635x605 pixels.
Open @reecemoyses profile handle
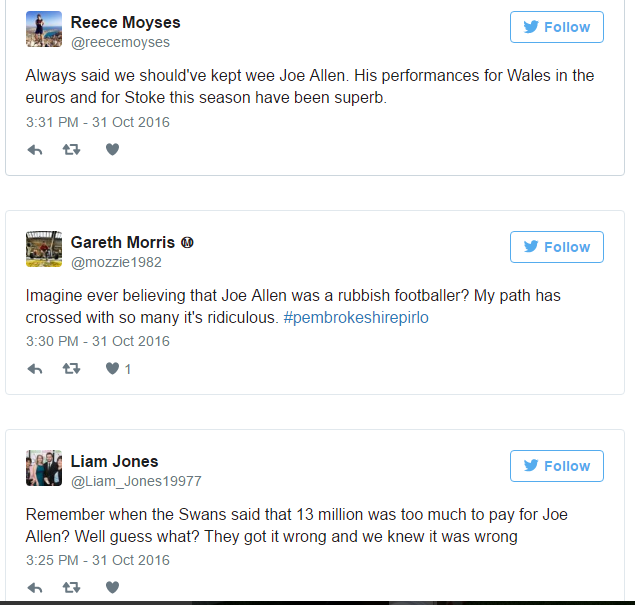pyautogui.click(x=120, y=43)
